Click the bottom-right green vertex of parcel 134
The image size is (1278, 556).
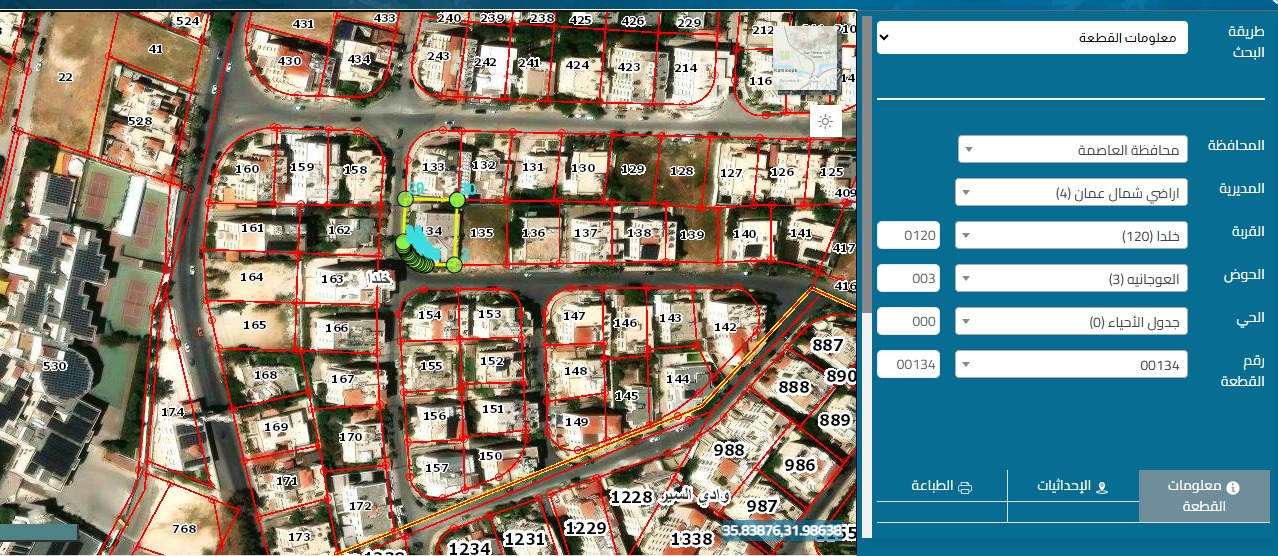point(454,264)
